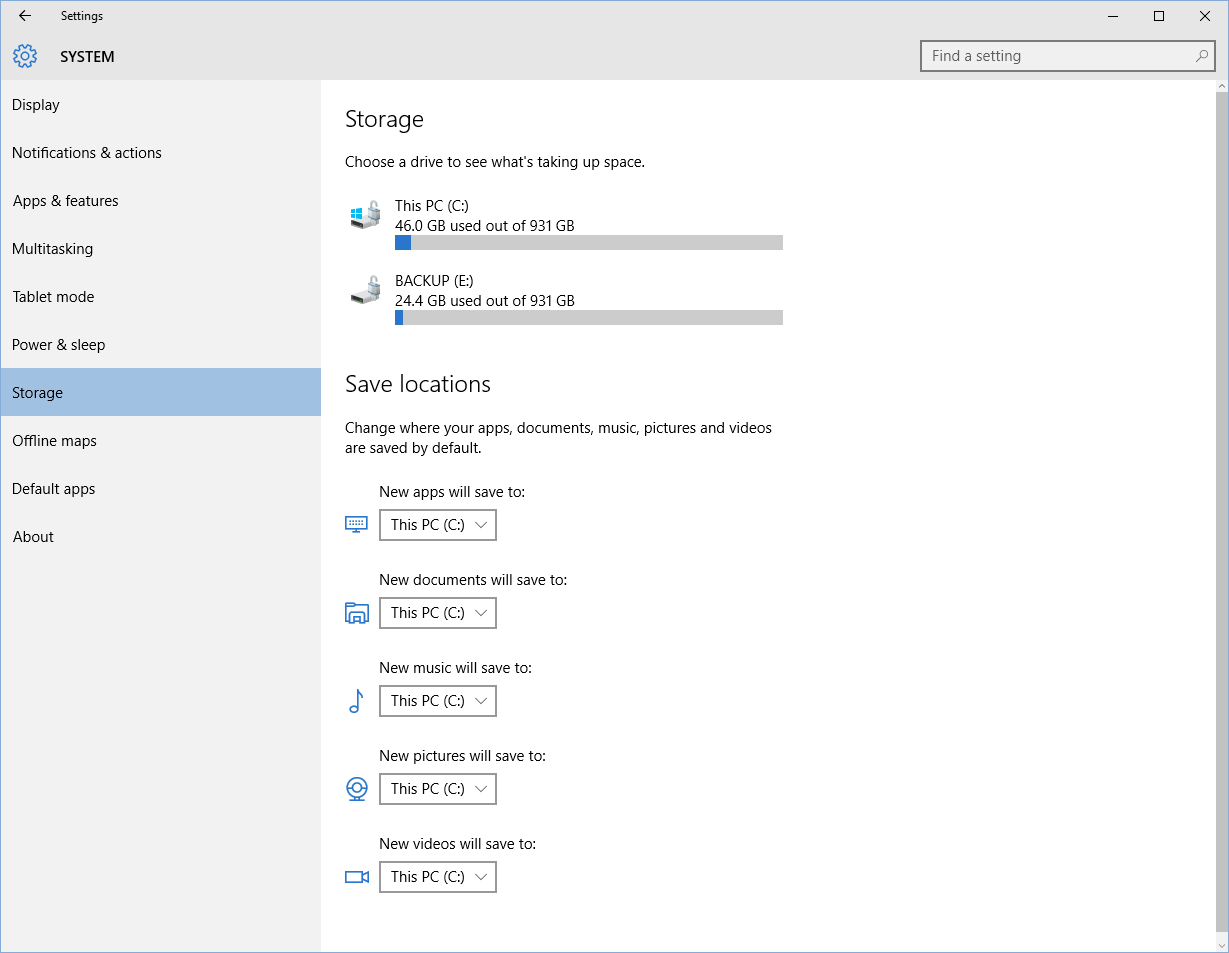The image size is (1229, 953).
Task: Click the search magnifier icon
Action: tap(1201, 56)
